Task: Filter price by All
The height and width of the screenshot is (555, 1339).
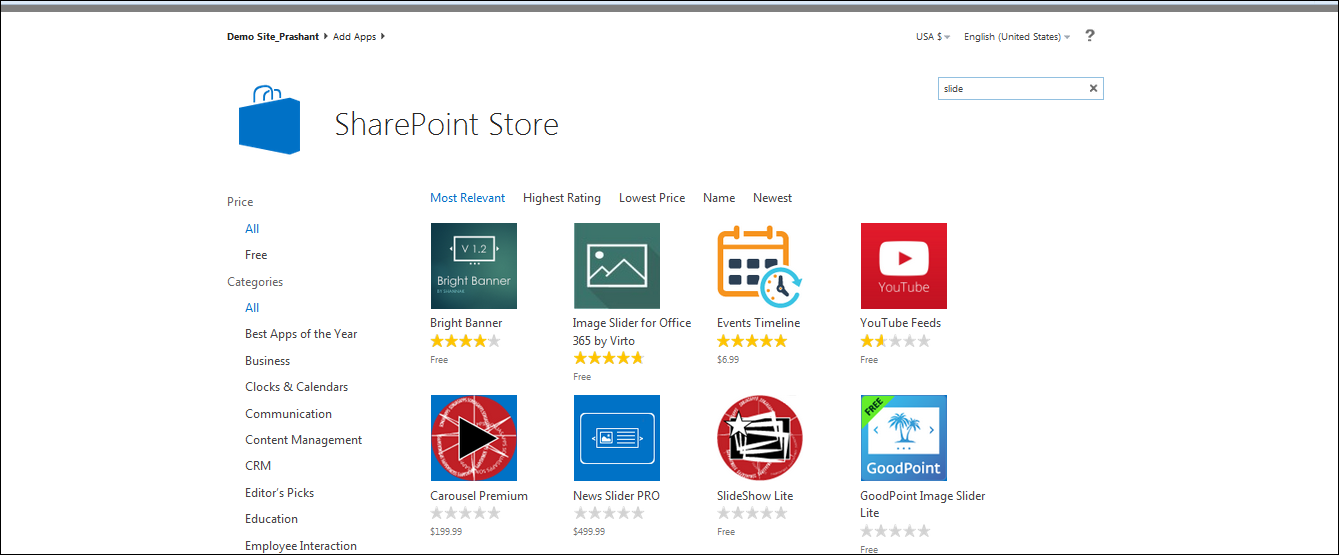Action: coord(252,229)
